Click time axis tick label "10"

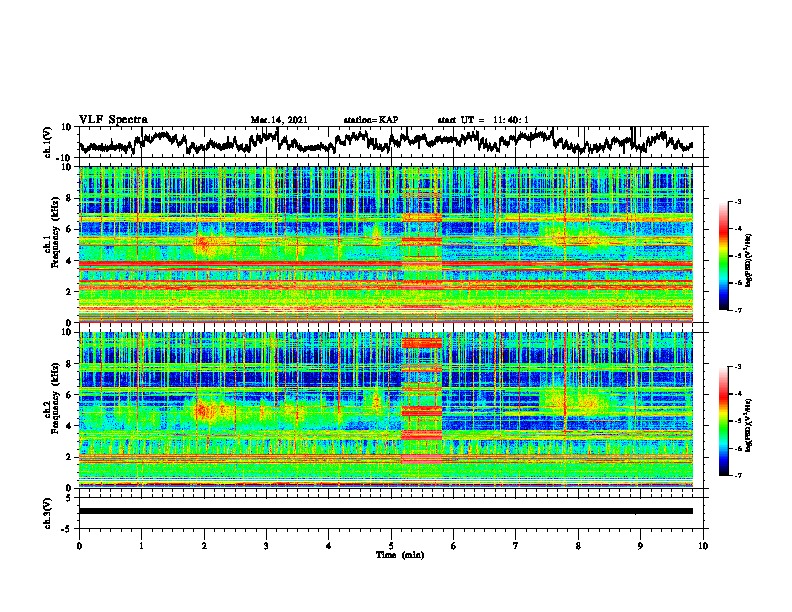point(703,546)
